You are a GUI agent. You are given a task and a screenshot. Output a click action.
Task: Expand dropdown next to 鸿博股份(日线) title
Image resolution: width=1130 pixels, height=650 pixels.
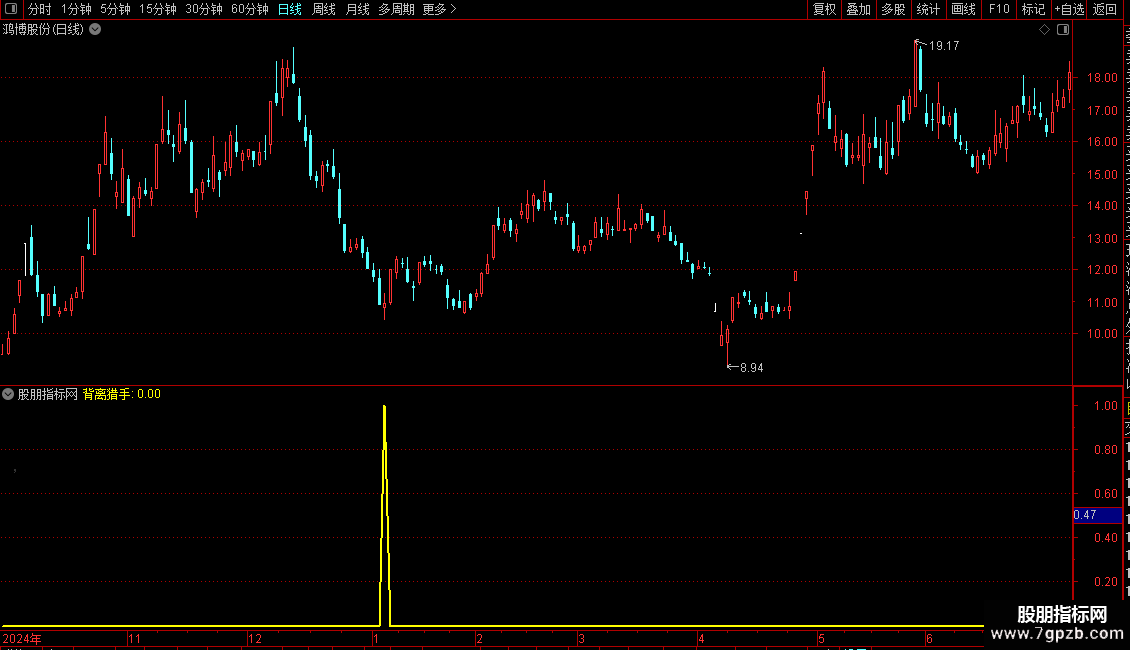pos(95,30)
